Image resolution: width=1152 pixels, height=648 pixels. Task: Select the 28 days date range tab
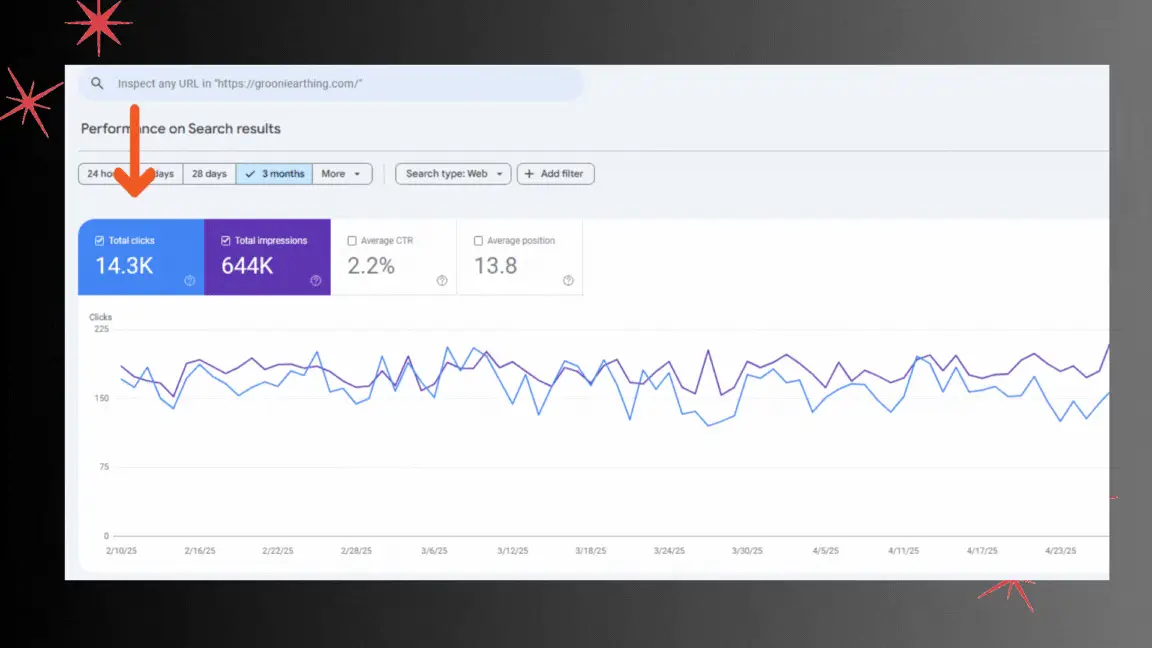(209, 173)
